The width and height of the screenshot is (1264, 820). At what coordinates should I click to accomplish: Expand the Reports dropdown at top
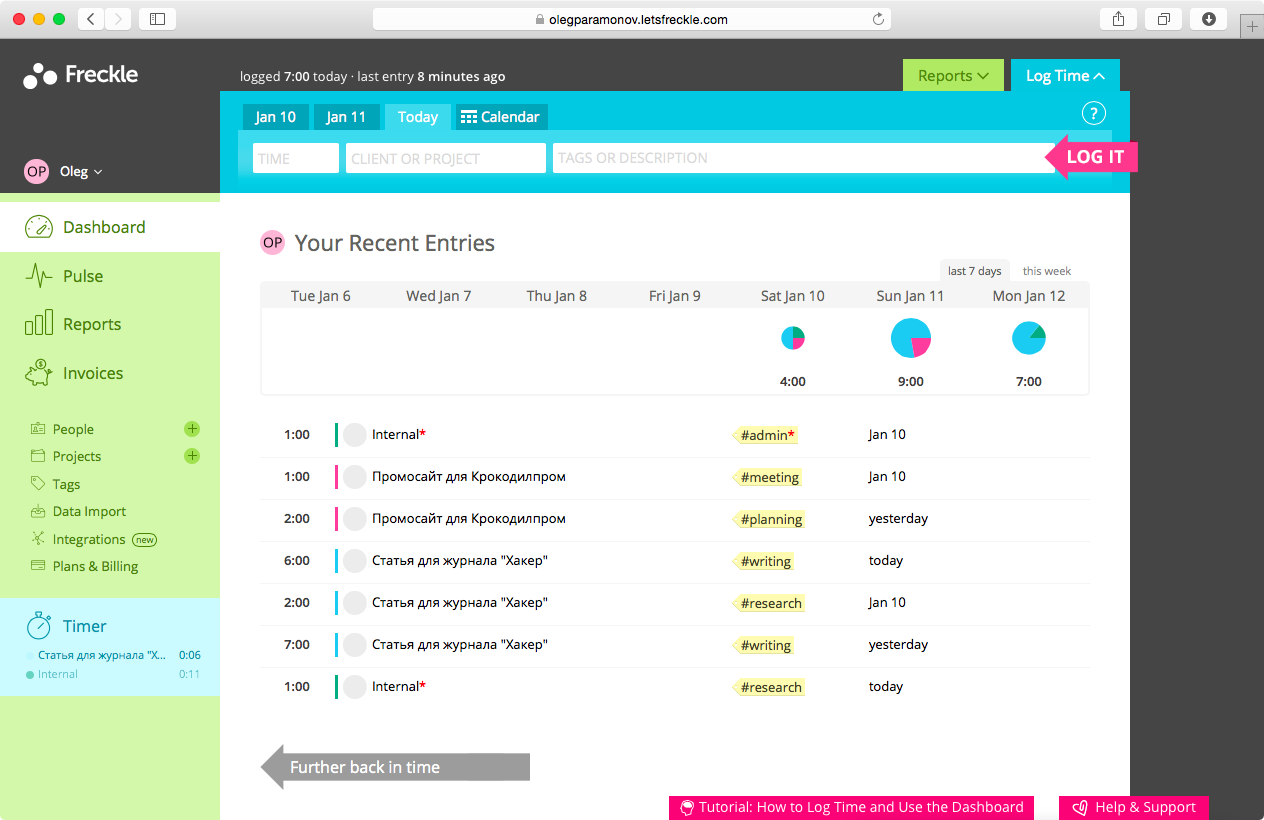coord(953,76)
